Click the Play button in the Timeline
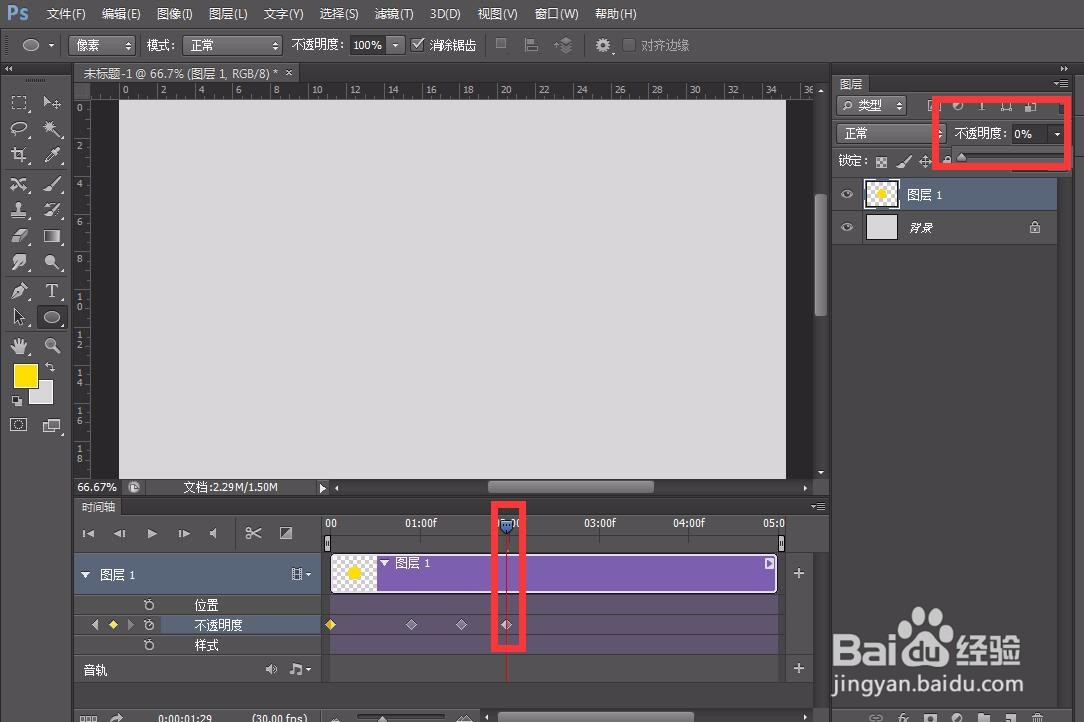 tap(151, 533)
